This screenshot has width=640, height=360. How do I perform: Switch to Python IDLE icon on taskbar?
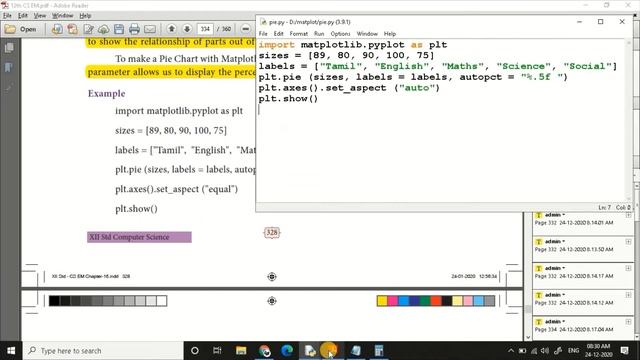[x=310, y=351]
